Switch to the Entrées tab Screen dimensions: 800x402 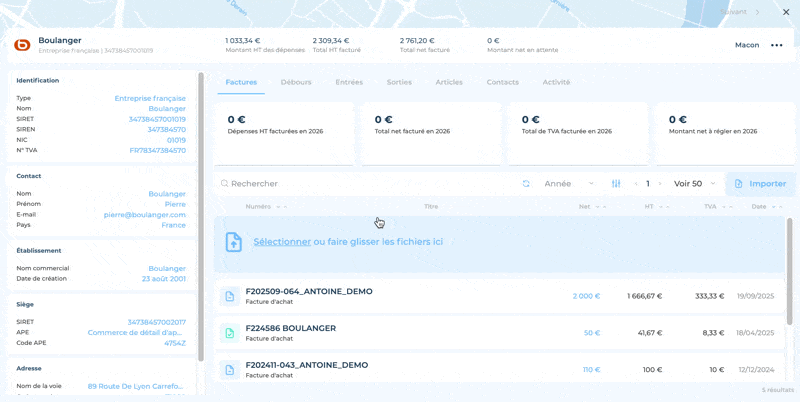(x=349, y=82)
